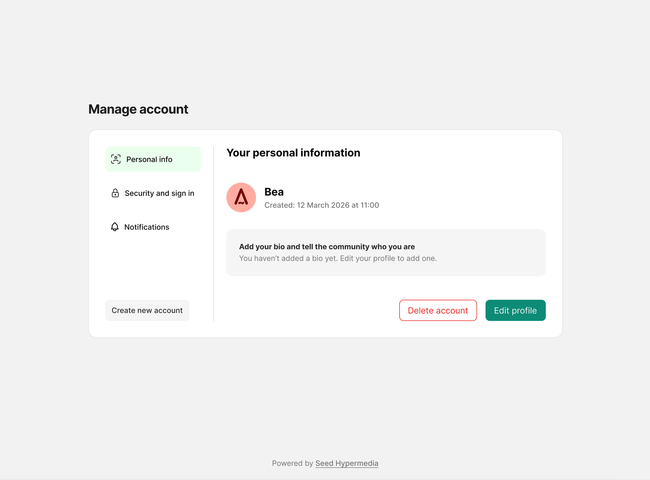Viewport: 650px width, 480px height.
Task: Click the red Delete account button
Action: pos(438,310)
